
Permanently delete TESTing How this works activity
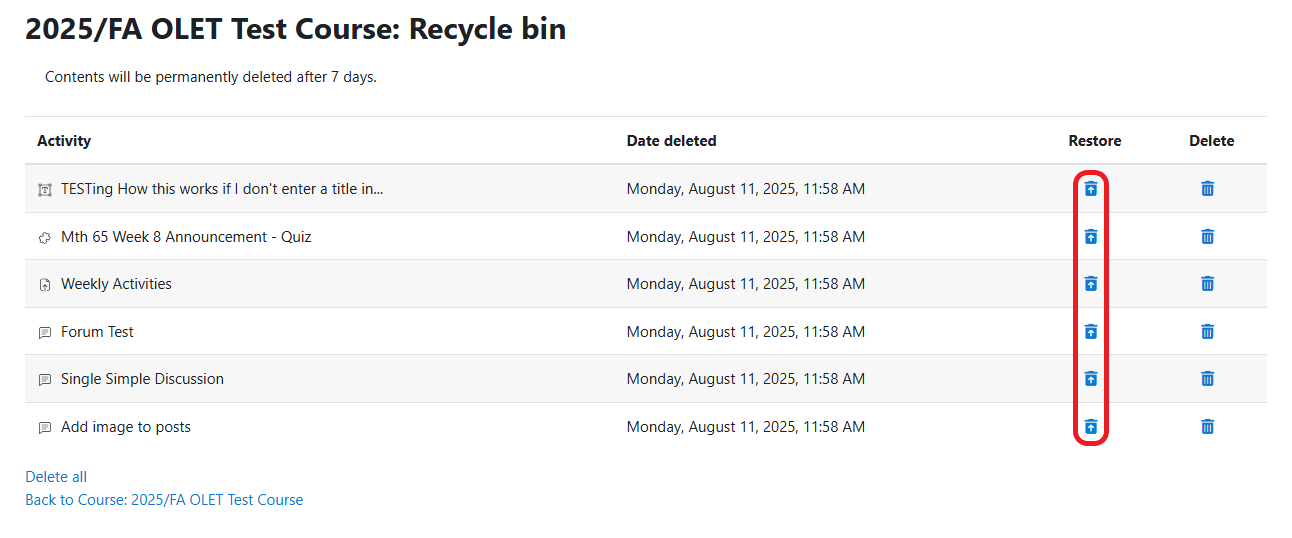point(1207,188)
